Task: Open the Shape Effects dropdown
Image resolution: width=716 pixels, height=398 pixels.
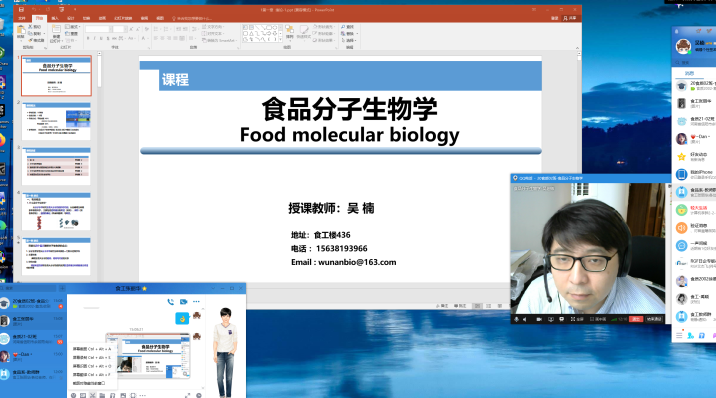Action: tap(325, 41)
